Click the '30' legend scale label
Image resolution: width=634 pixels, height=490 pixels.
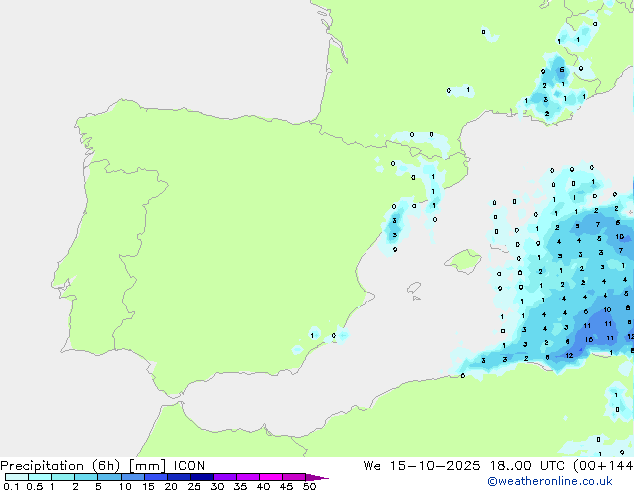[217, 486]
